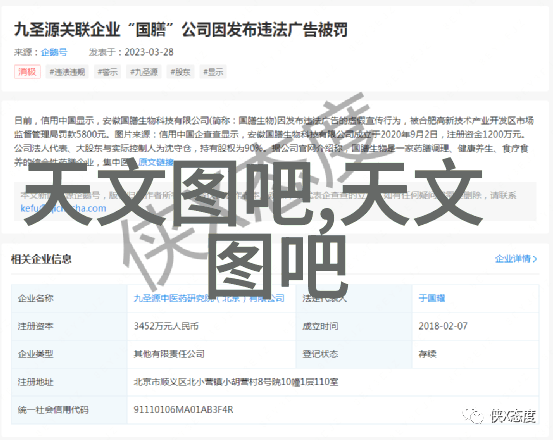Click the 注册资本 label cell

(x=69, y=326)
